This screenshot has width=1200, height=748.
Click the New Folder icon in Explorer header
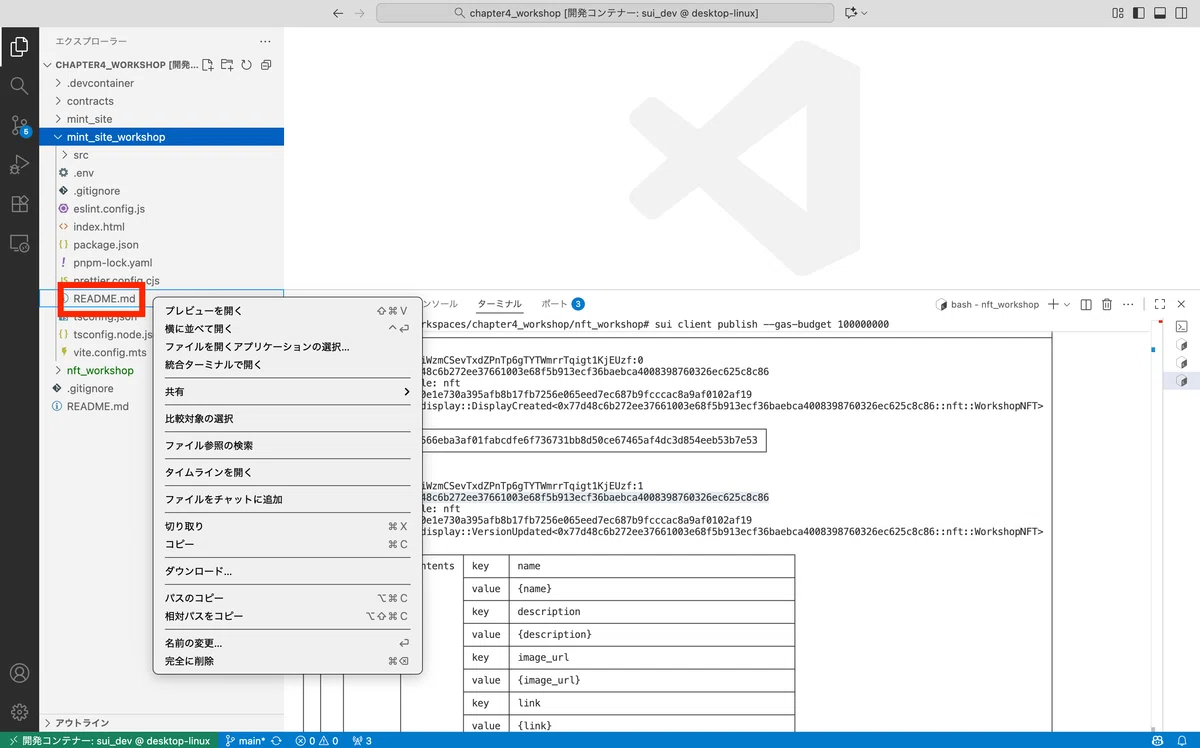(x=227, y=65)
